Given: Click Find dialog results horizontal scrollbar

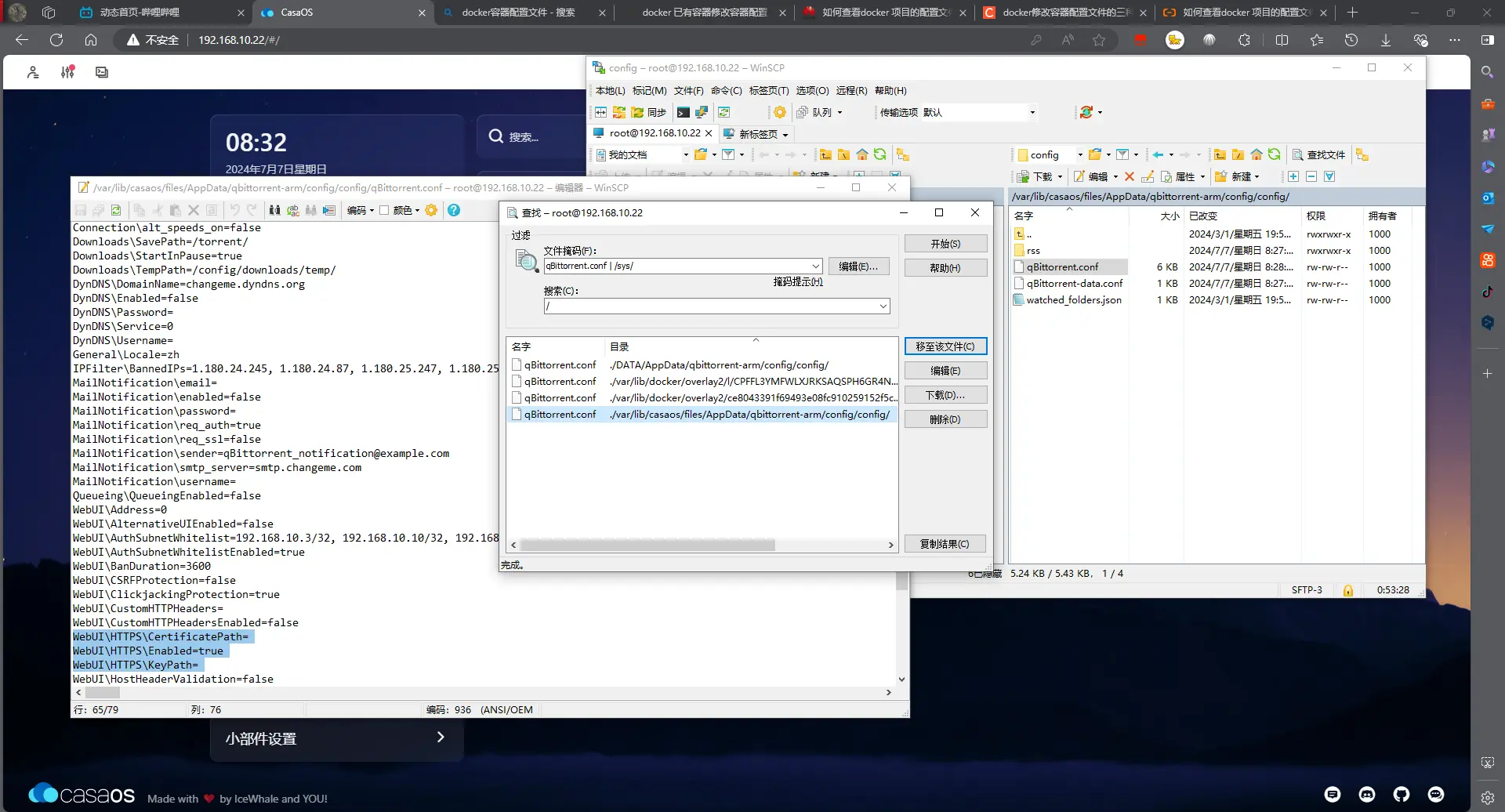Looking at the screenshot, I should click(x=647, y=545).
